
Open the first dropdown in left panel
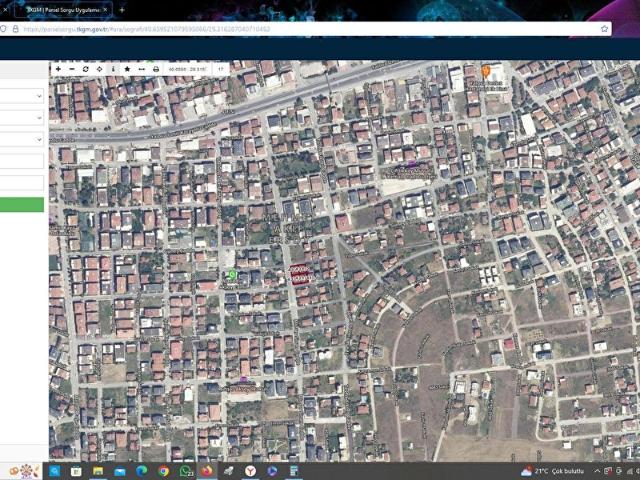coord(22,96)
